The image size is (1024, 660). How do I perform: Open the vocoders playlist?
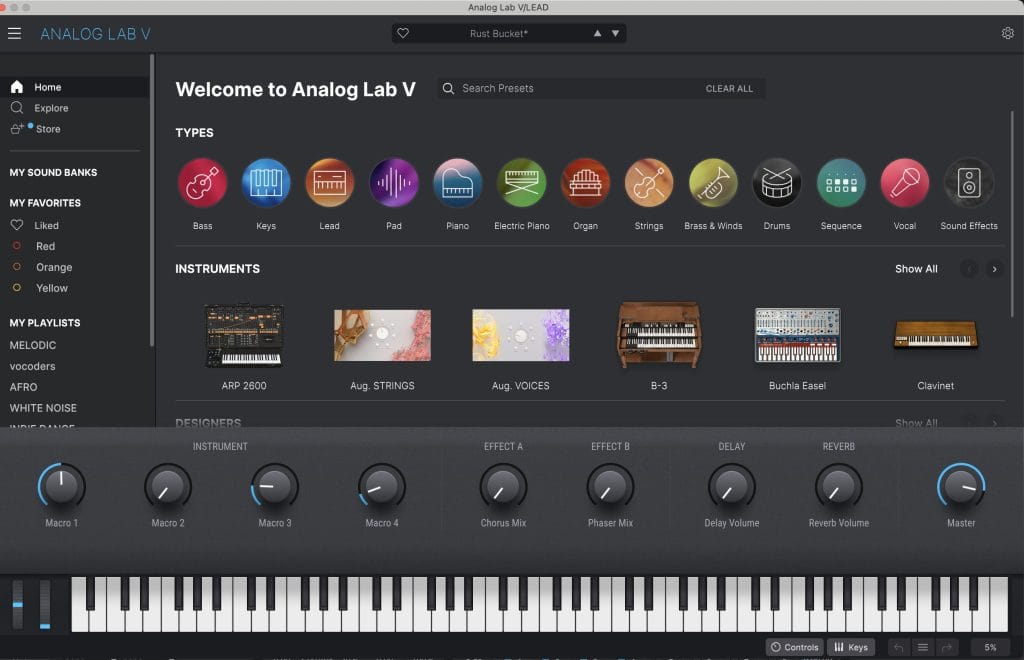click(x=32, y=366)
